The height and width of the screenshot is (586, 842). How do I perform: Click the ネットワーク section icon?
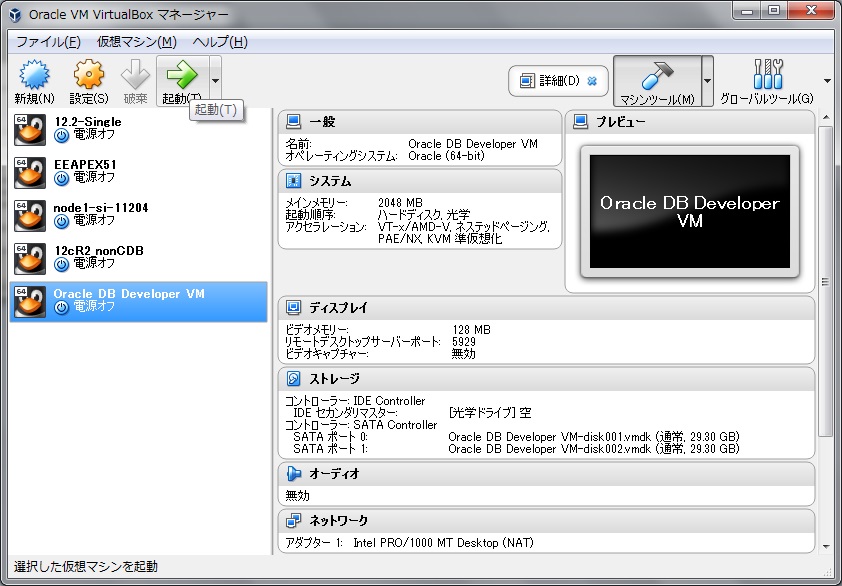coord(293,520)
